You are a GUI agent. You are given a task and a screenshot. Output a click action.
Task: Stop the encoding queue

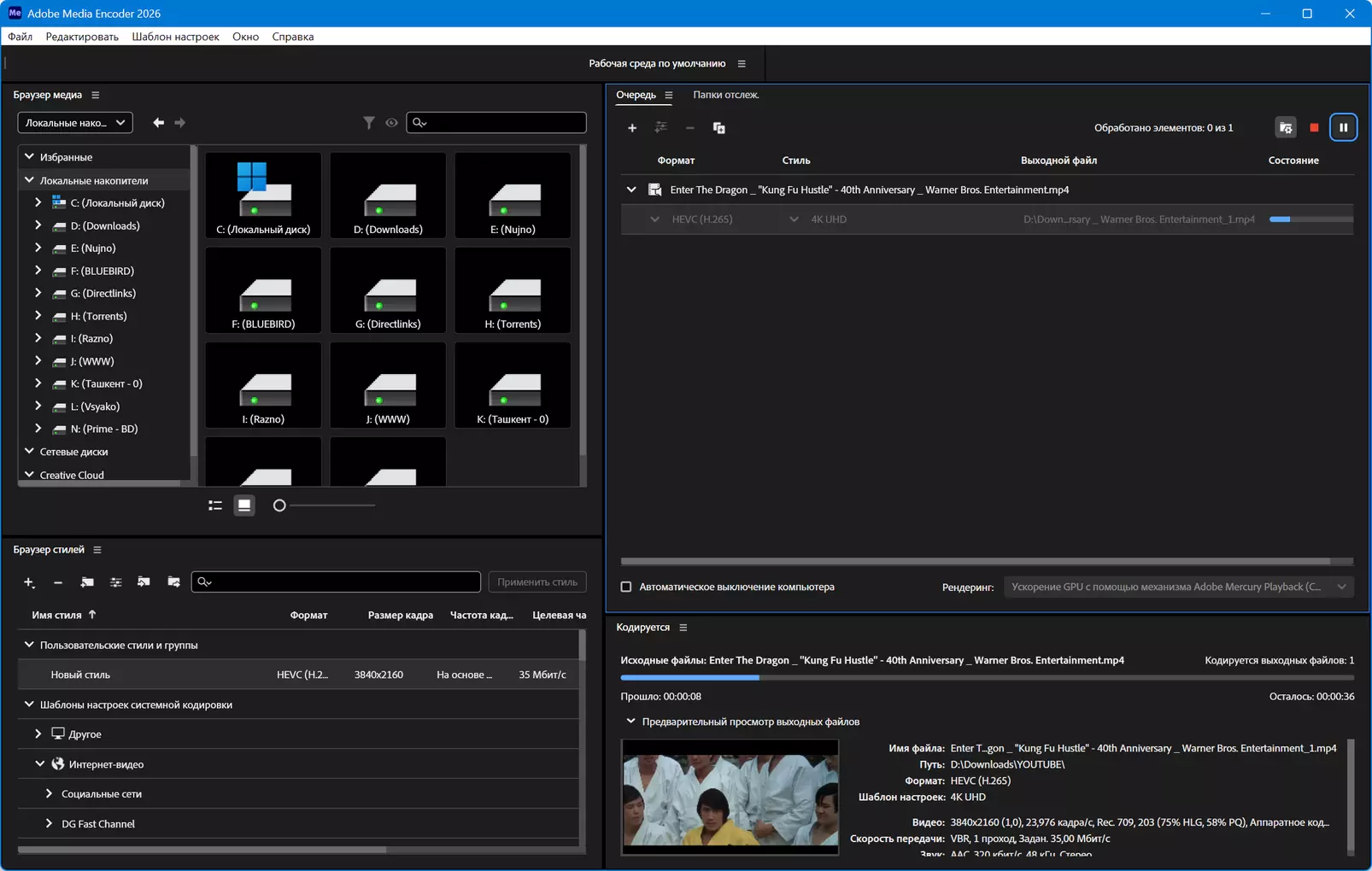click(1314, 128)
